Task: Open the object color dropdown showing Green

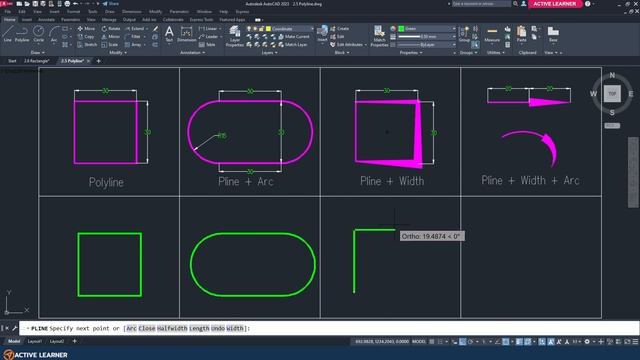Action: point(427,29)
